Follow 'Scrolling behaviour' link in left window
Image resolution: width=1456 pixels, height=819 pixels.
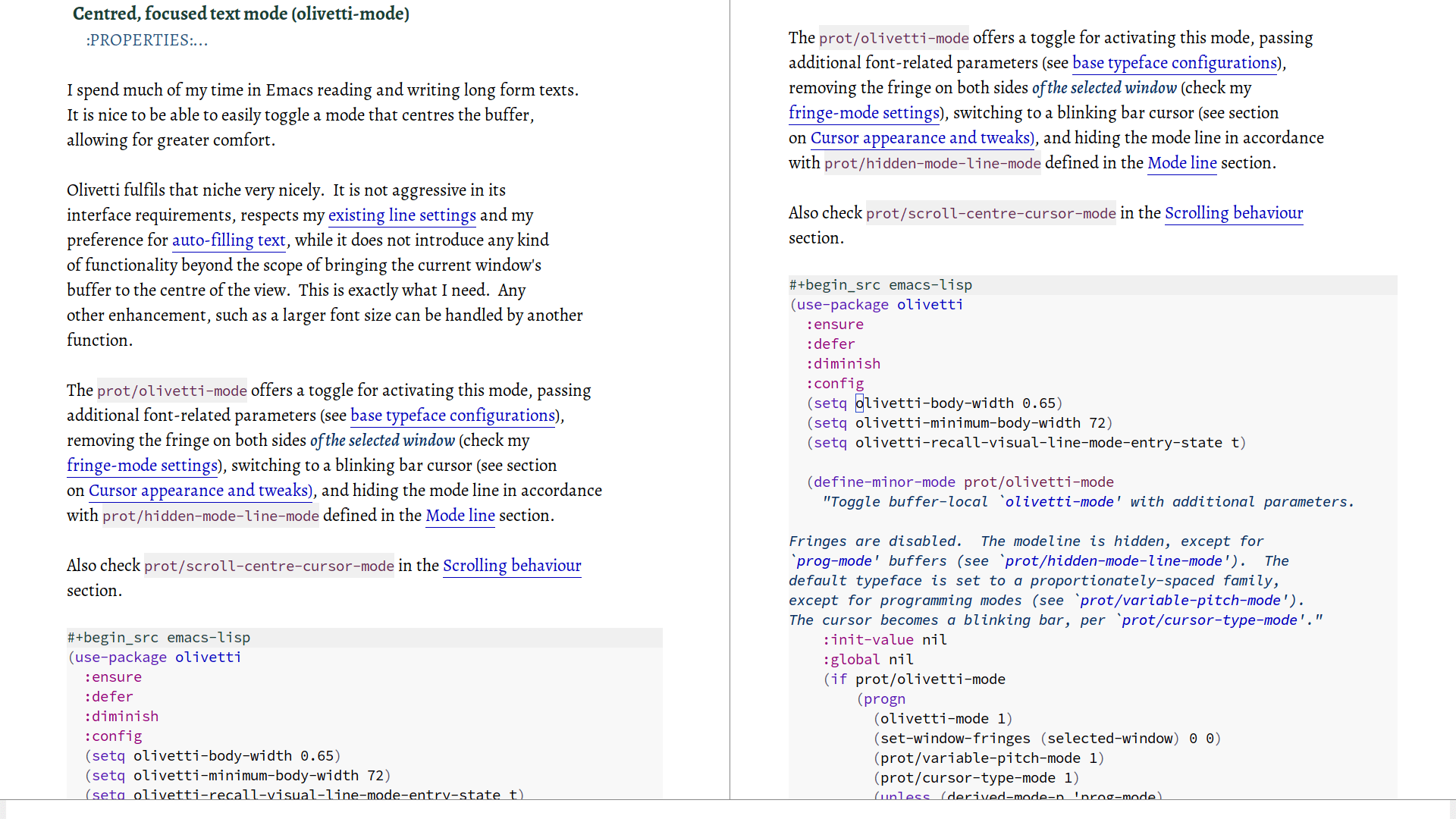pos(512,566)
